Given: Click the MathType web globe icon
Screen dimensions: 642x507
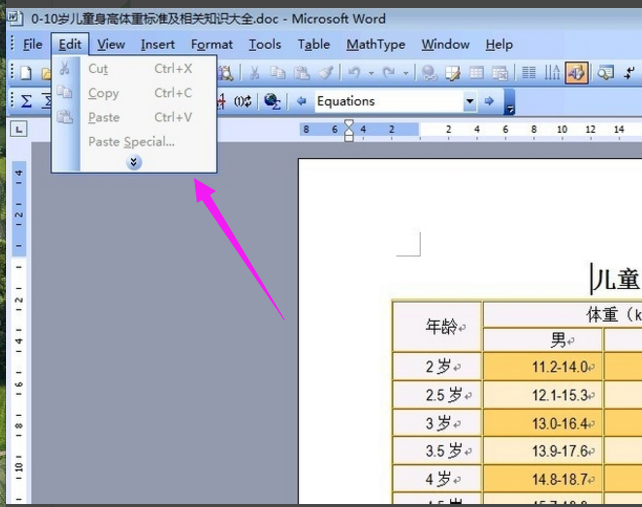Looking at the screenshot, I should pyautogui.click(x=271, y=101).
